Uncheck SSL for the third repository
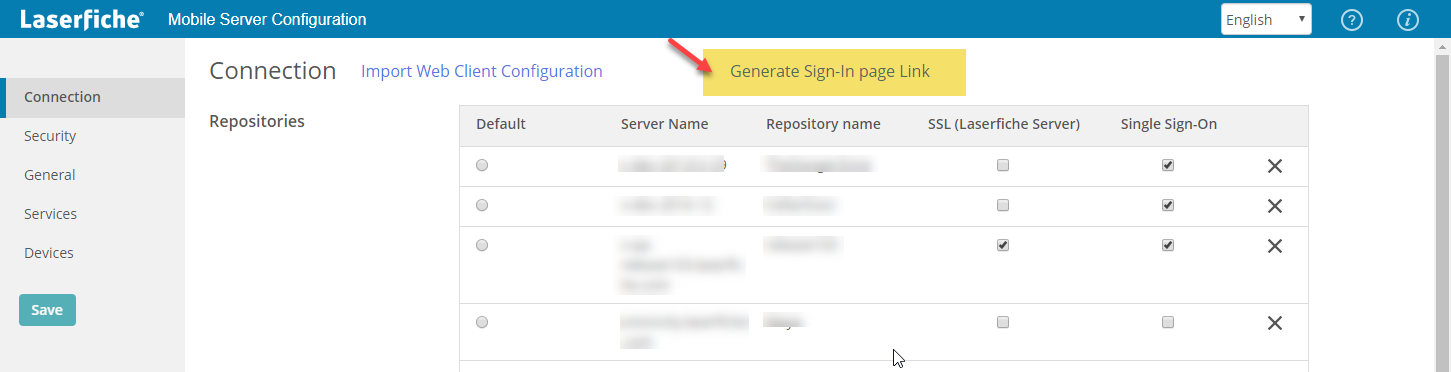 tap(1003, 245)
